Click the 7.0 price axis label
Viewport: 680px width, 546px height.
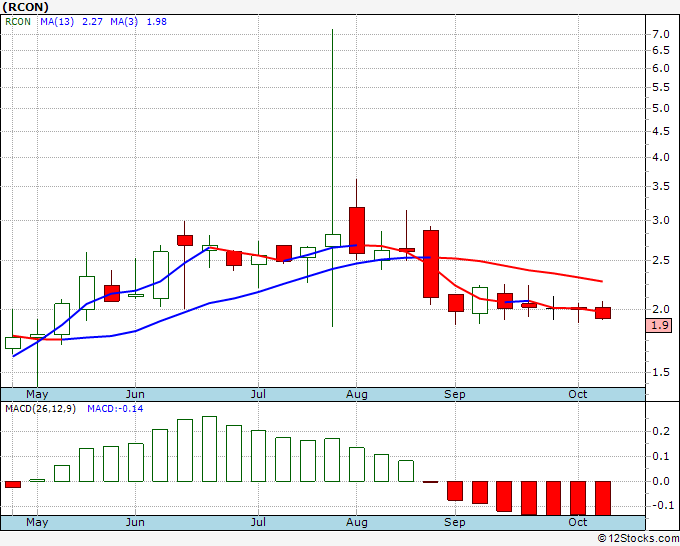[660, 34]
